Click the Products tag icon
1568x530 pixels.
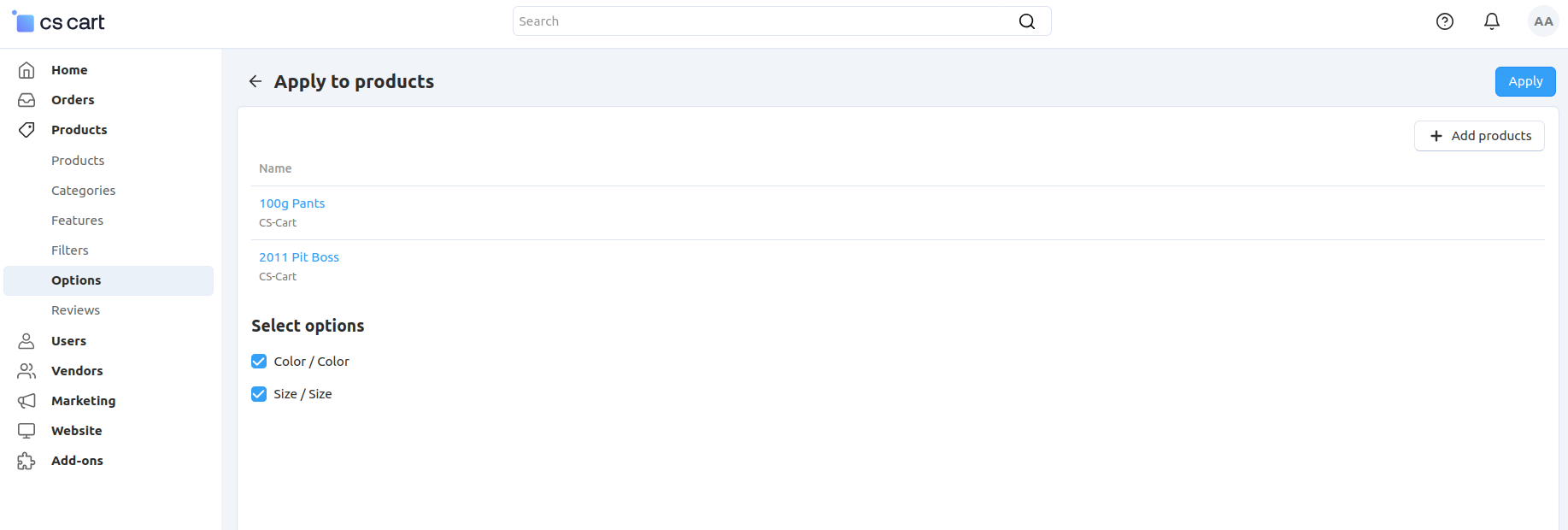26,130
